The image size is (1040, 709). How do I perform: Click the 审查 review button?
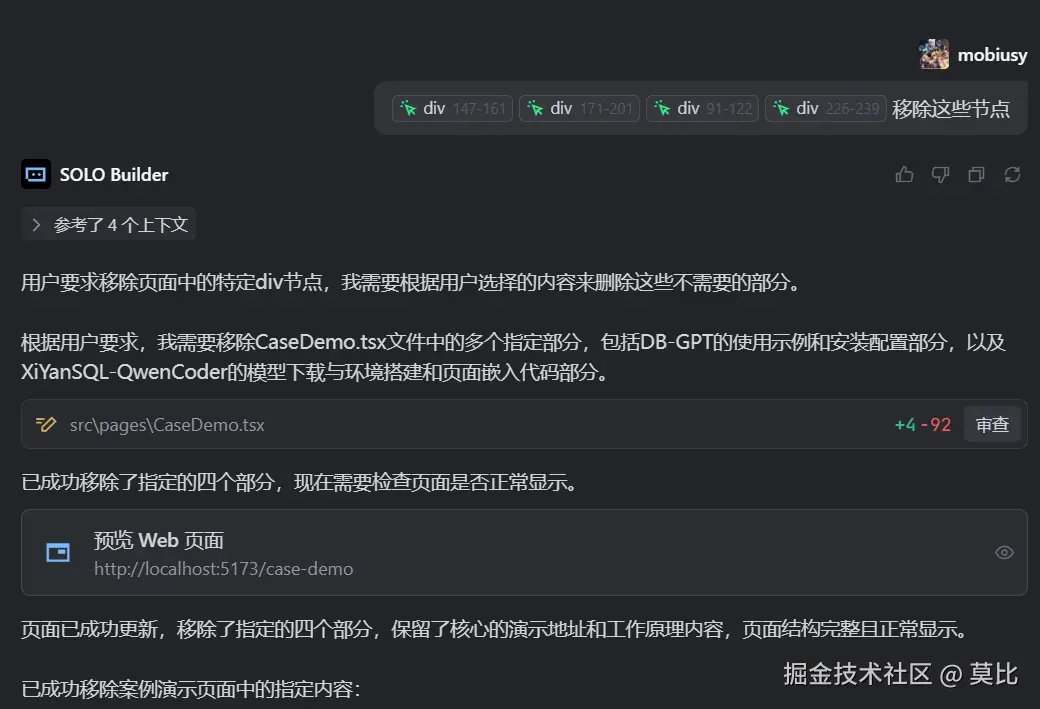coord(992,424)
